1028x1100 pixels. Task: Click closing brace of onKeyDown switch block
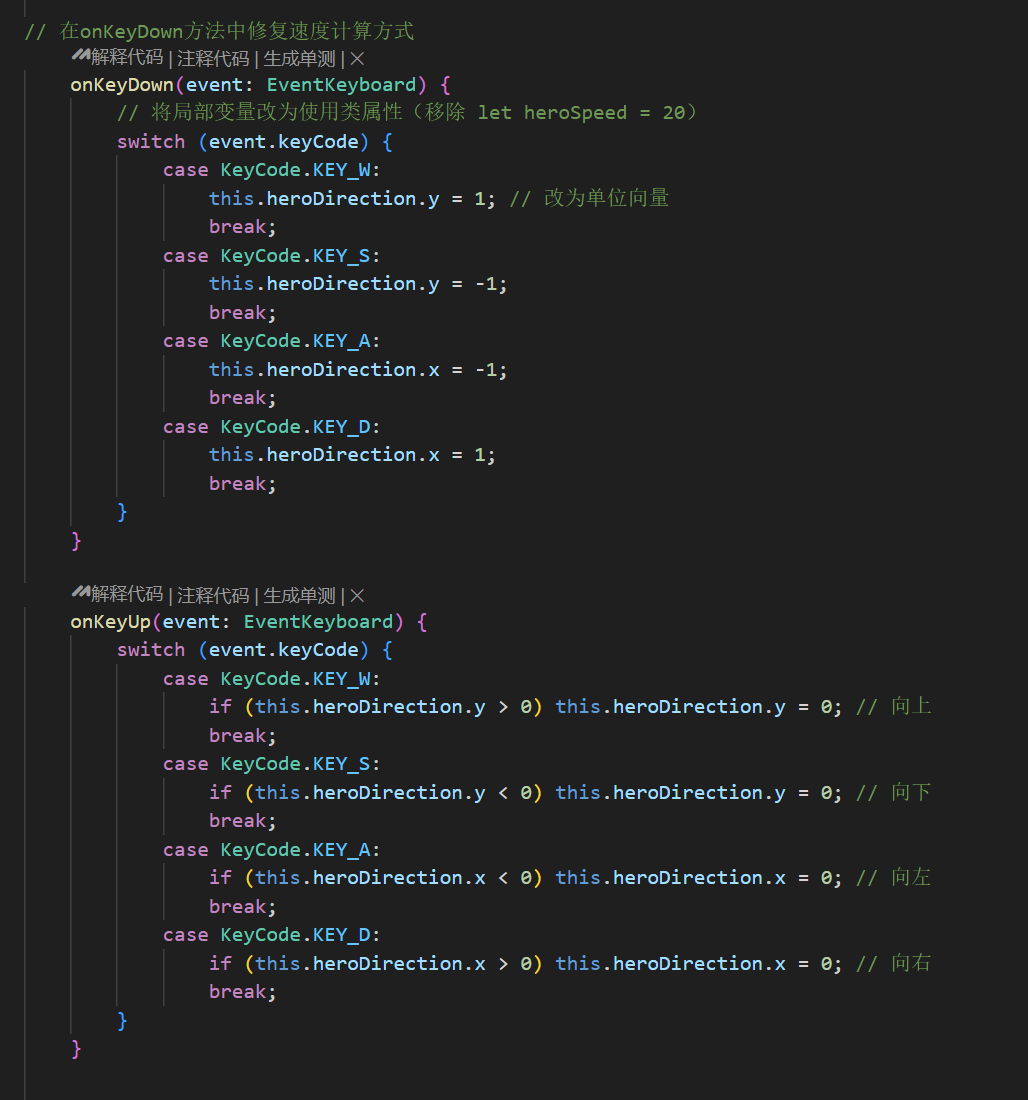[x=122, y=511]
